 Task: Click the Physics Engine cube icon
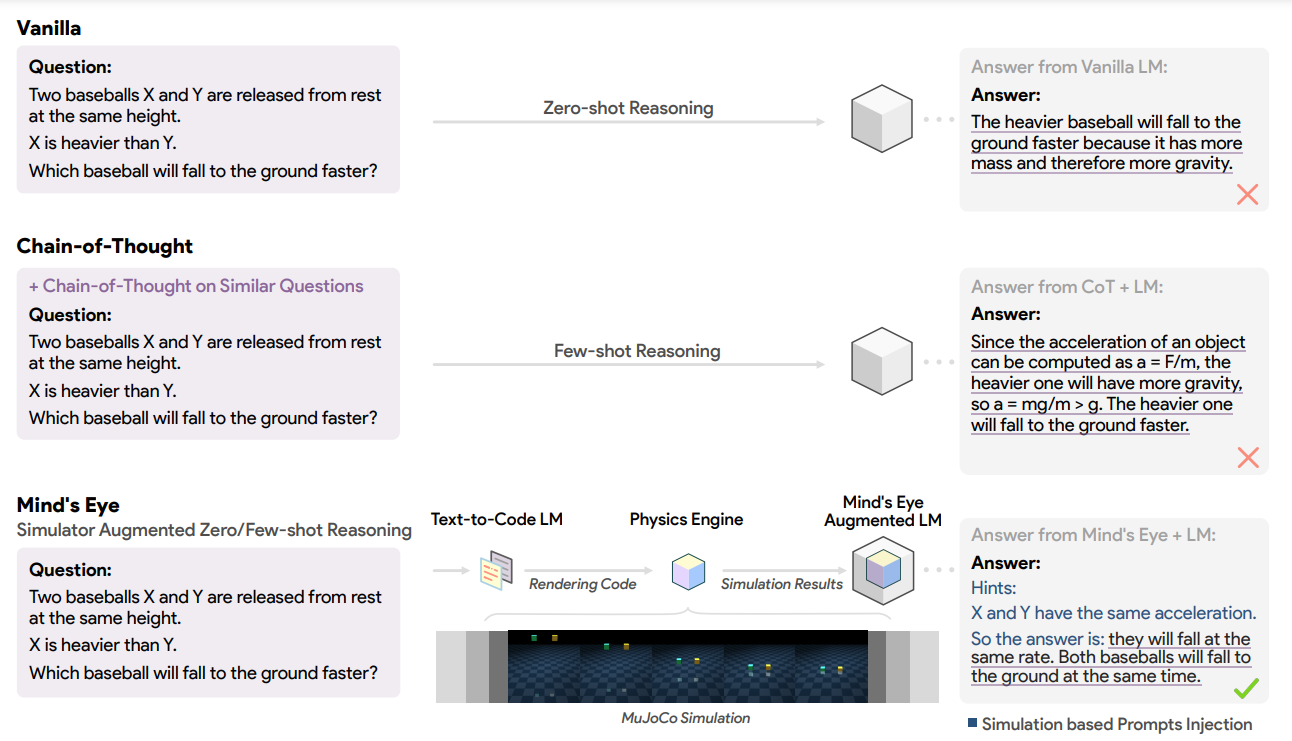pos(688,571)
